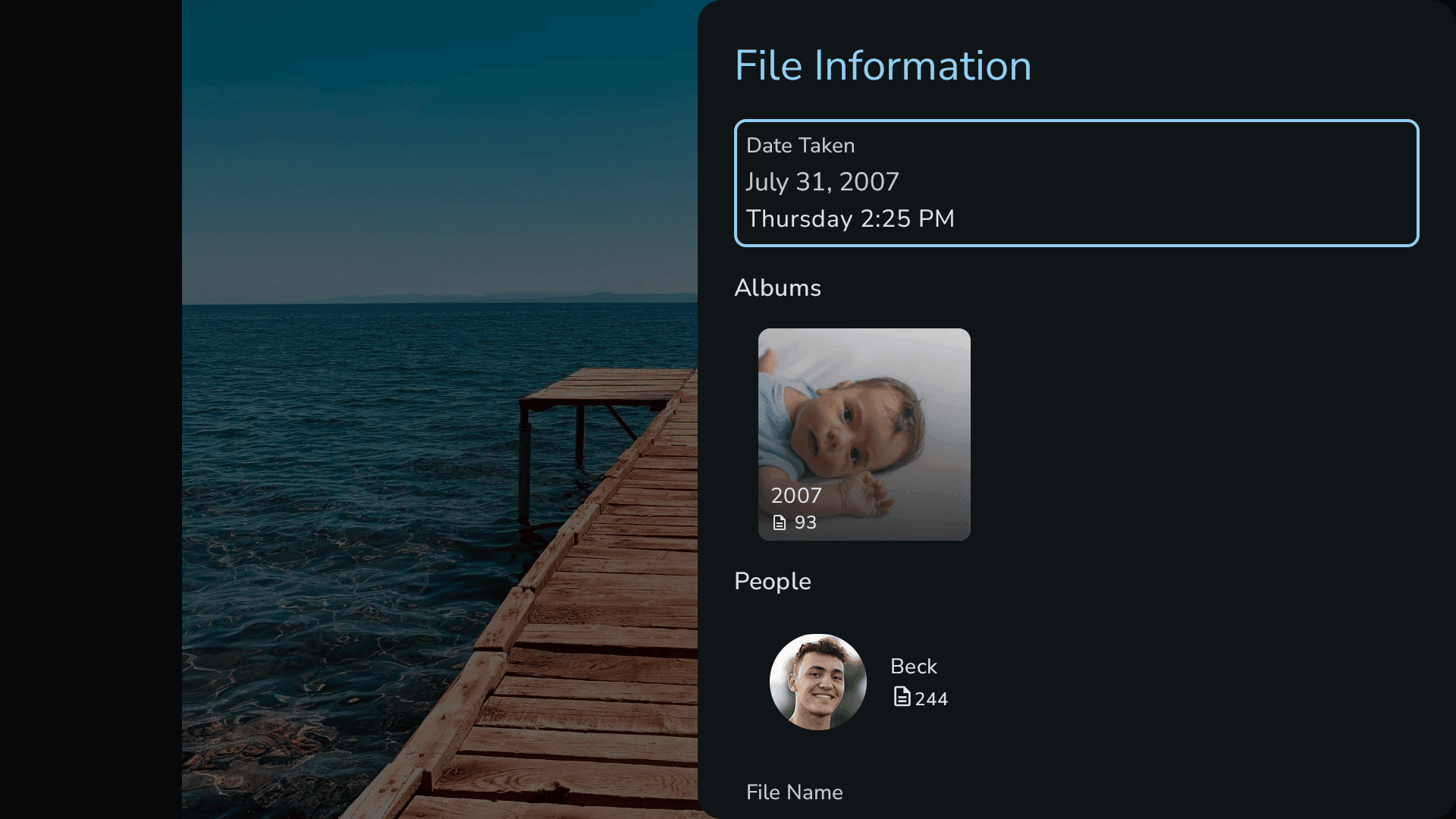Open the person named Beck
The width and height of the screenshot is (1456, 819).
(913, 666)
